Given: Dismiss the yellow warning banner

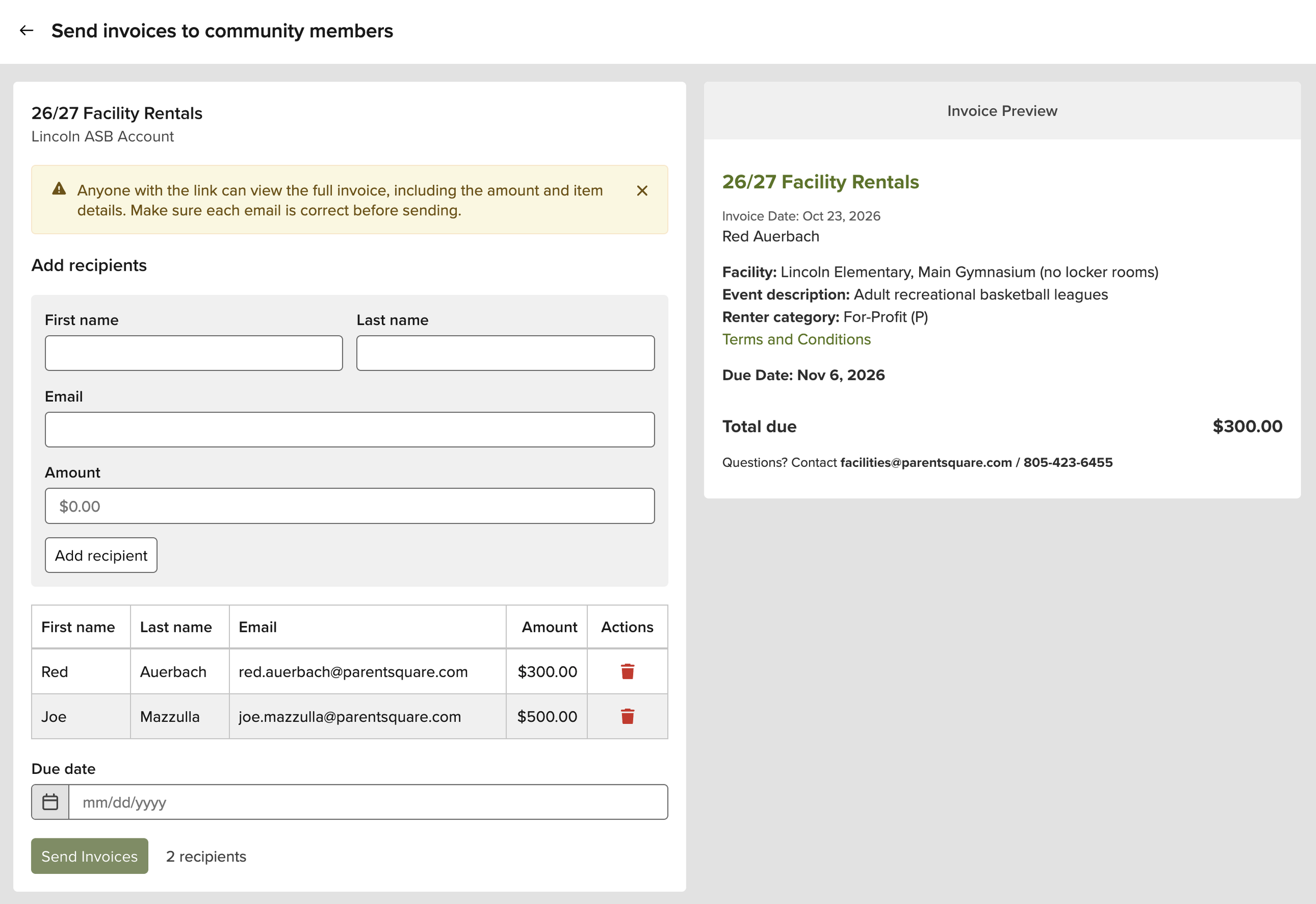Looking at the screenshot, I should [641, 191].
